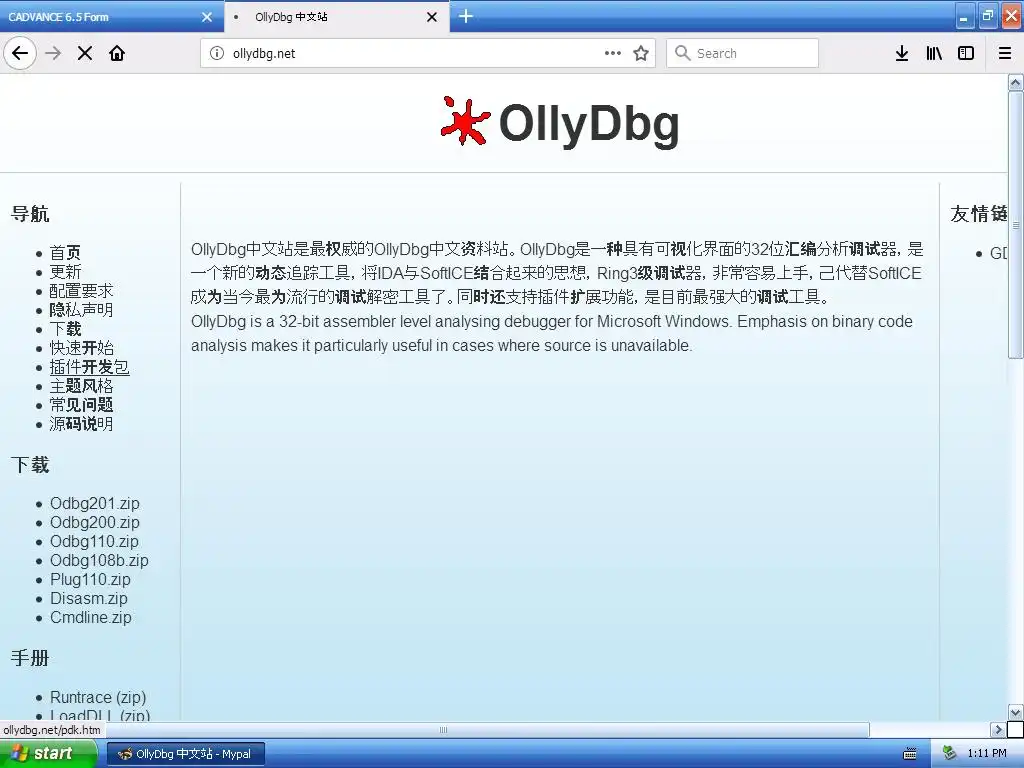Viewport: 1024px width, 768px height.
Task: Toggle the sidebar view icon
Action: tap(966, 53)
